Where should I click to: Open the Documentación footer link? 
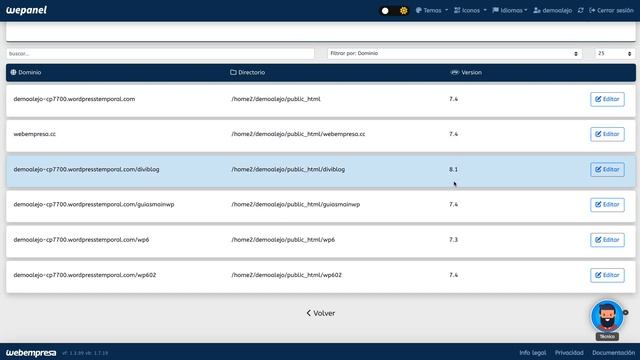613,353
